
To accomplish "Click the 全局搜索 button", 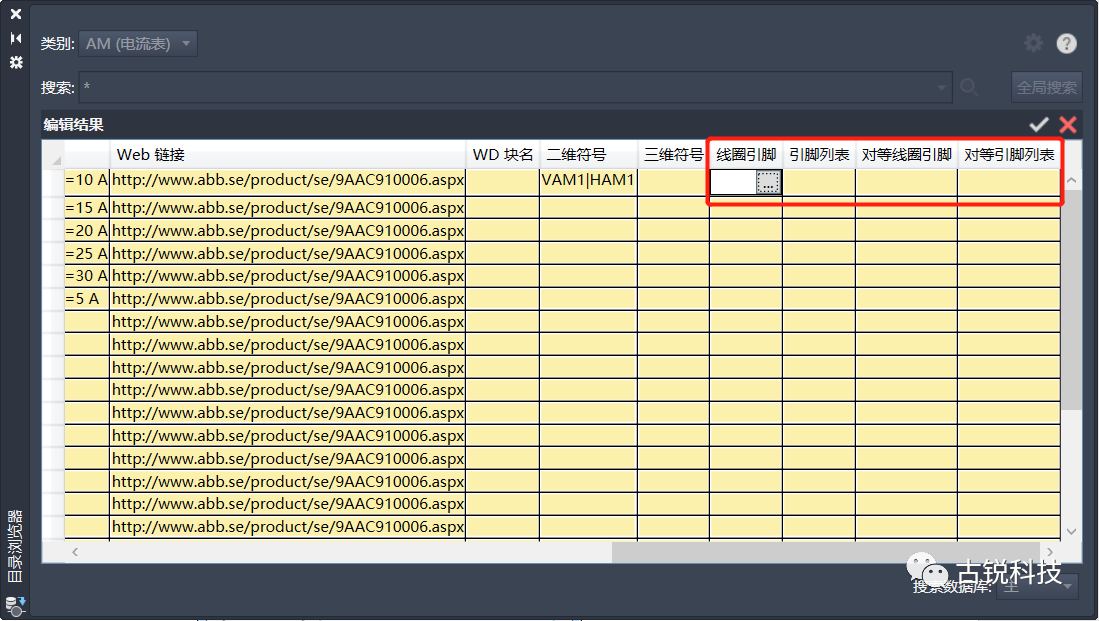I will (x=1046, y=88).
